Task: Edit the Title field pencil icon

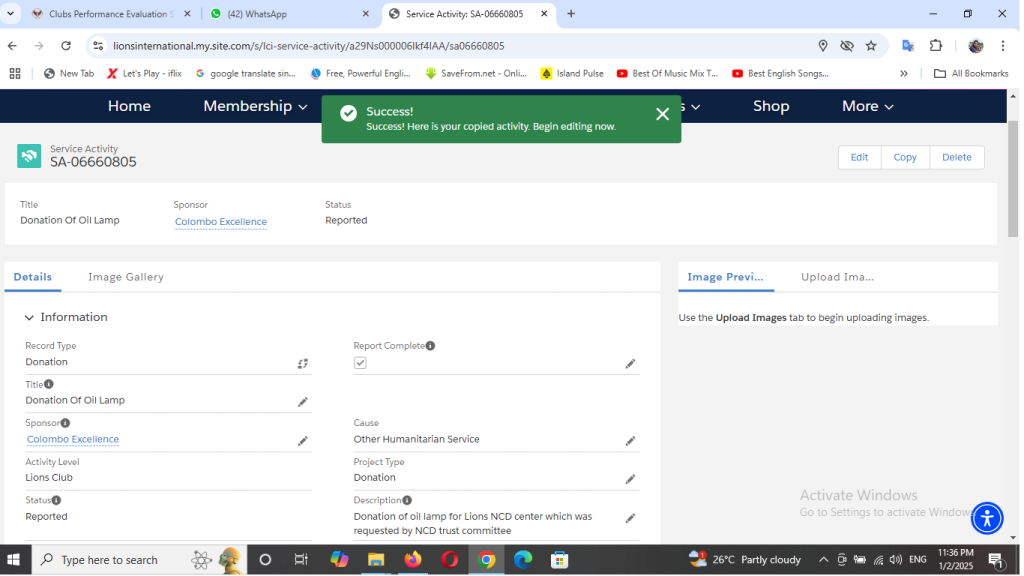Action: coord(303,402)
